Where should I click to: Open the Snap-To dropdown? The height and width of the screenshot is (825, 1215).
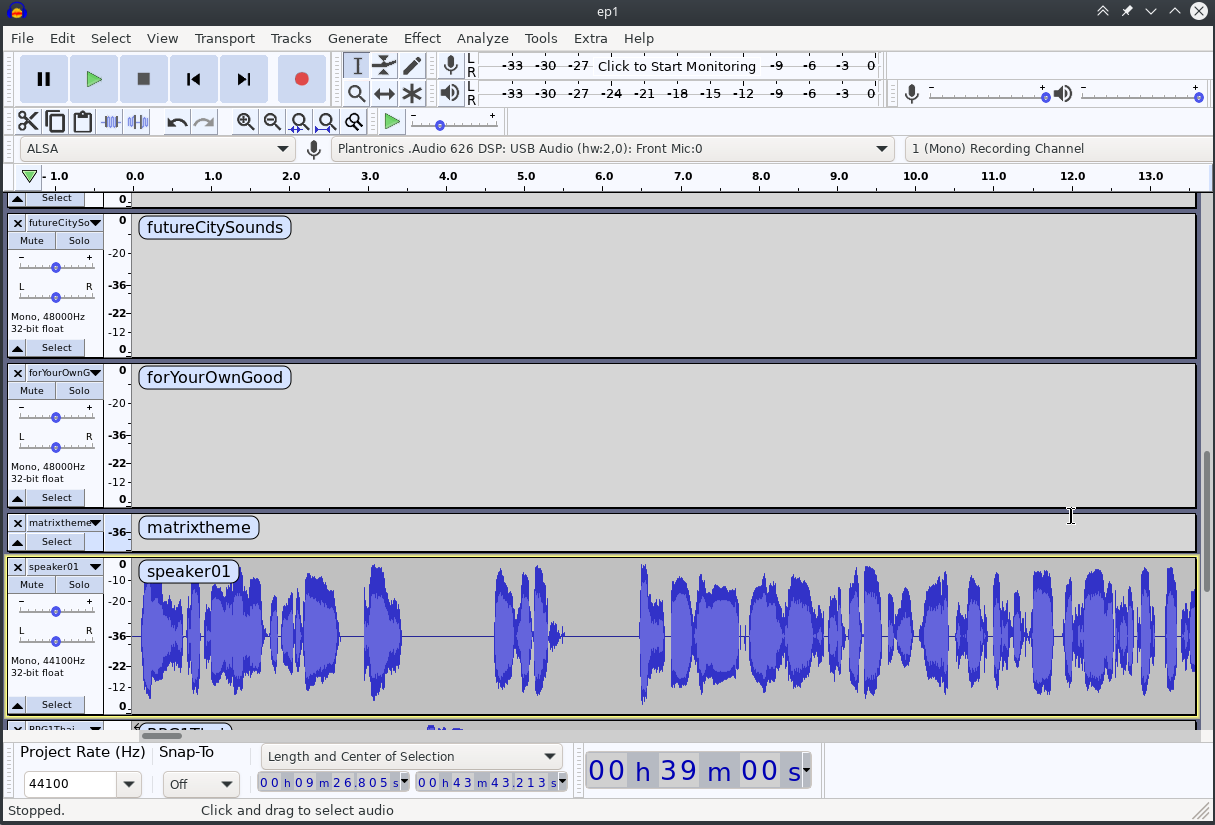[x=201, y=784]
